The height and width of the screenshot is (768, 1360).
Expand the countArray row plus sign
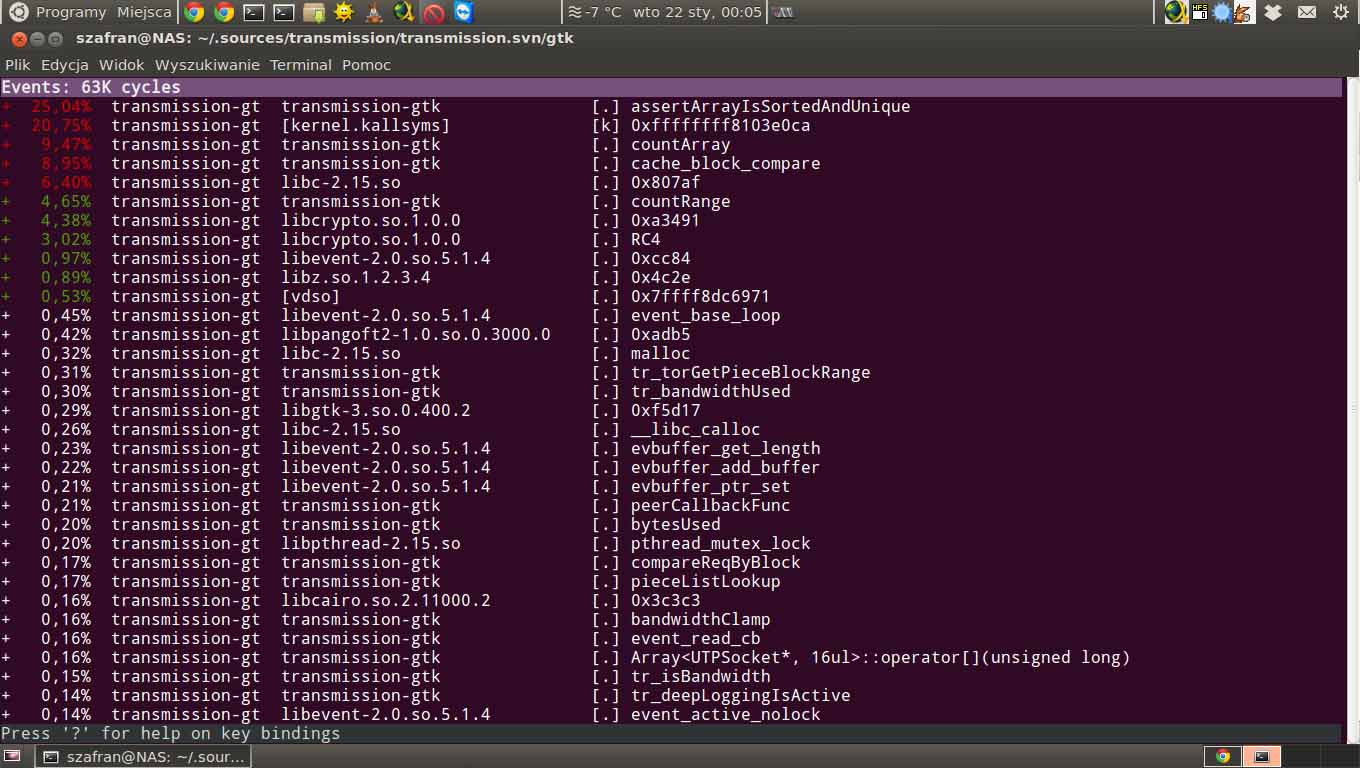(x=6, y=144)
